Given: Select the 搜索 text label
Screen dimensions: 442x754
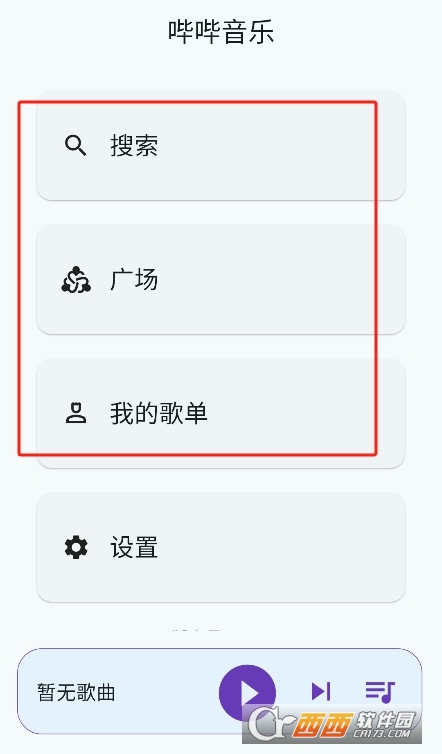Looking at the screenshot, I should point(134,145).
